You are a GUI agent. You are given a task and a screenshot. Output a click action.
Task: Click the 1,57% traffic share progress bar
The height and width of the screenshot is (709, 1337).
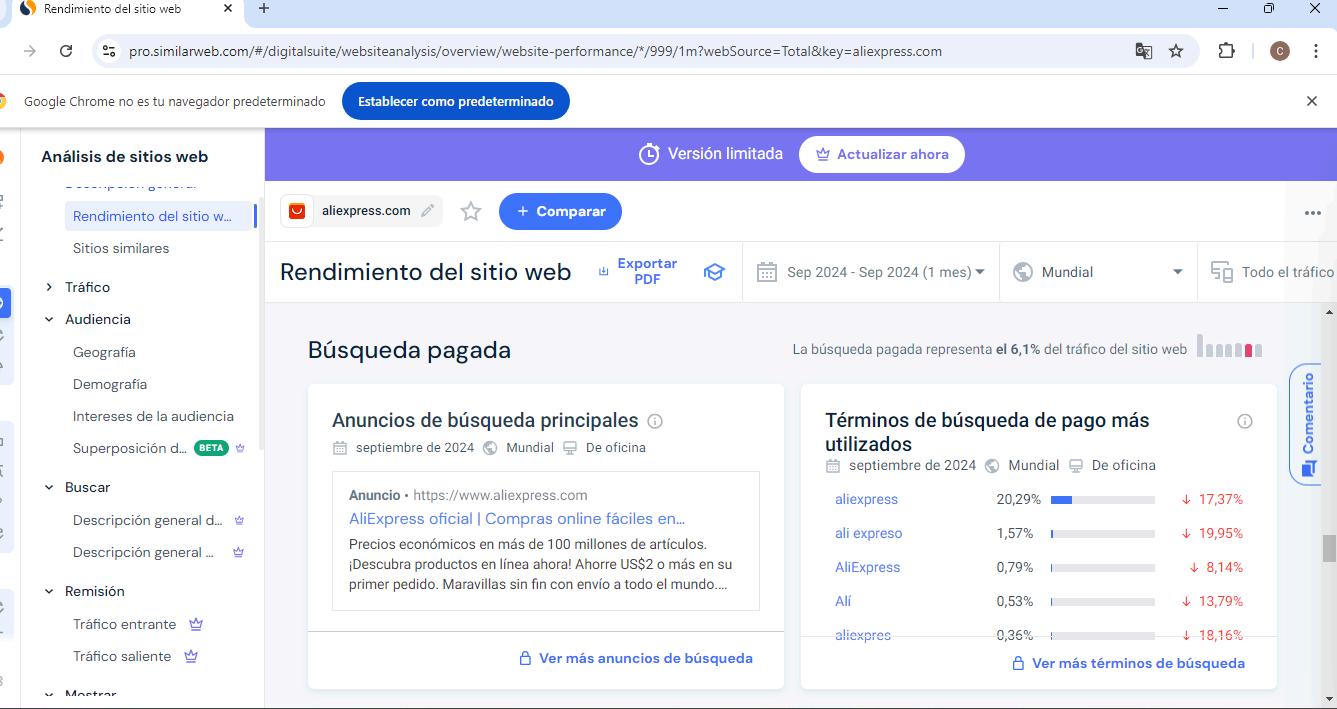coord(1103,533)
